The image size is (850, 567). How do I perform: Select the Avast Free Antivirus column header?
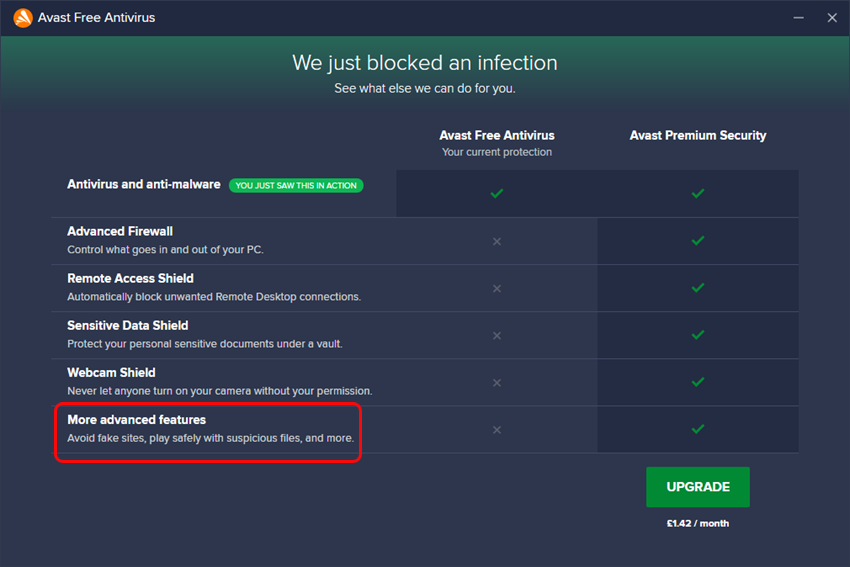coord(497,135)
